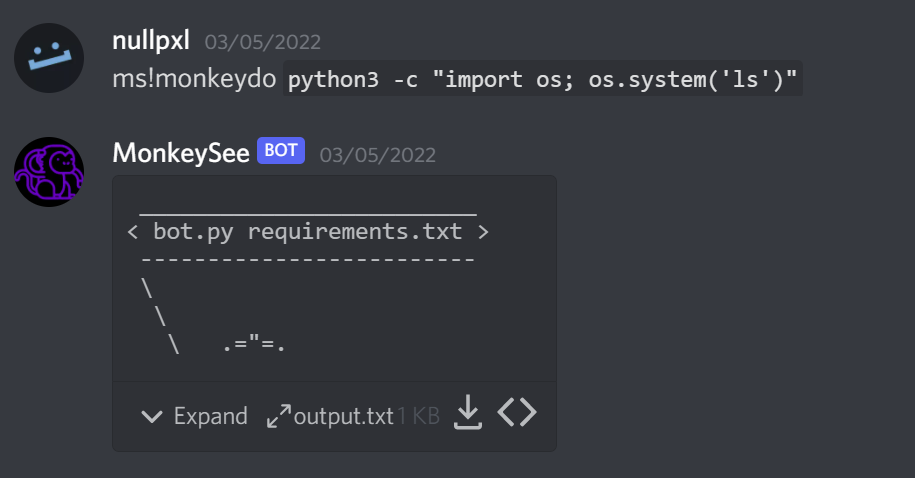
Task: Click the 1 KB file size label
Action: (x=418, y=416)
